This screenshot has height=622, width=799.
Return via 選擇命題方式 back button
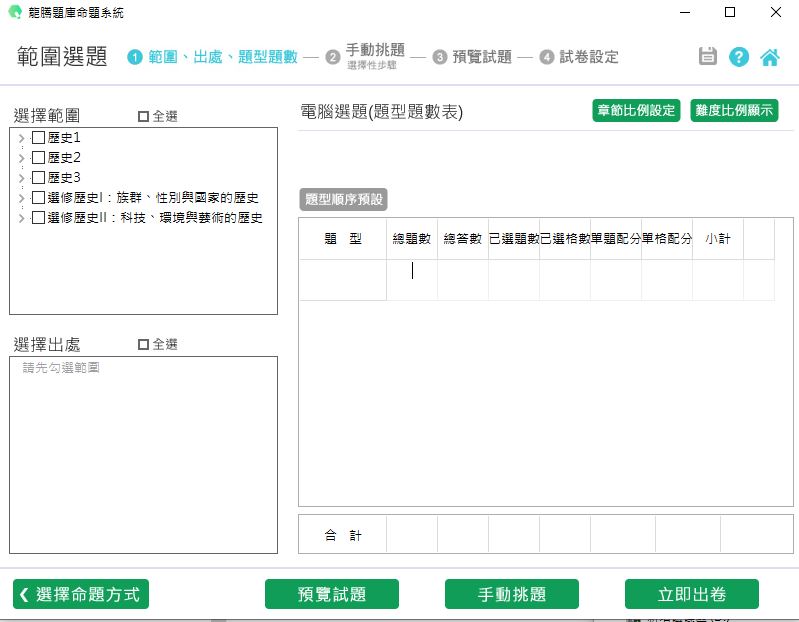(81, 594)
